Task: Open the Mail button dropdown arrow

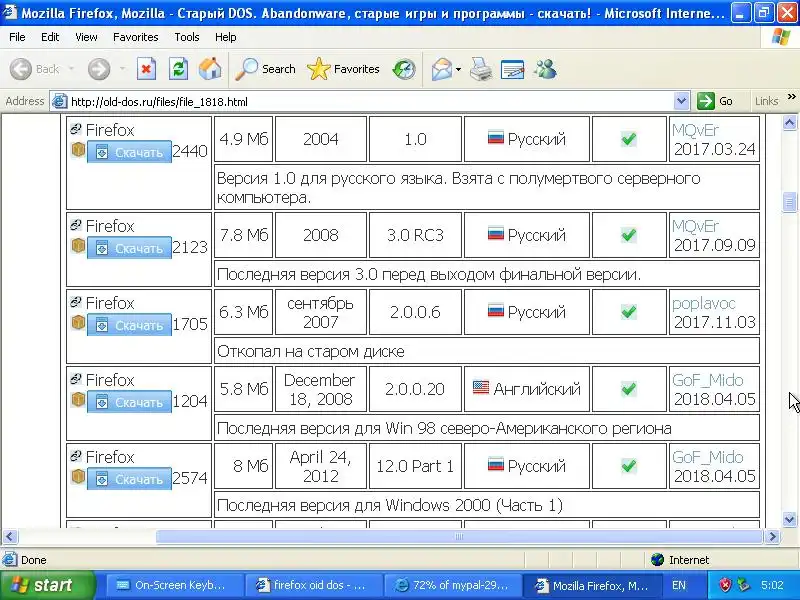Action: pyautogui.click(x=458, y=69)
